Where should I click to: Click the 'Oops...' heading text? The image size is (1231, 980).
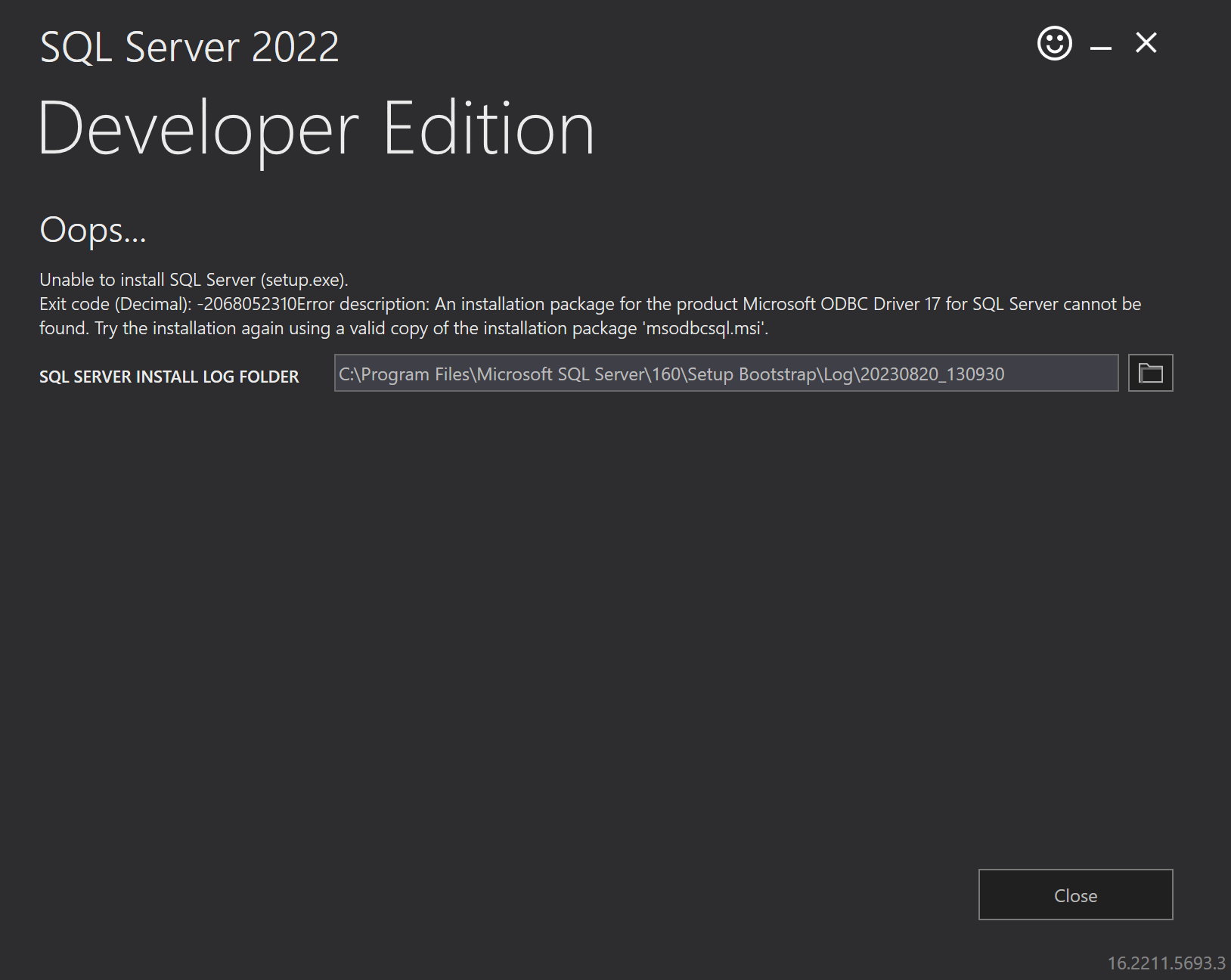click(x=93, y=230)
